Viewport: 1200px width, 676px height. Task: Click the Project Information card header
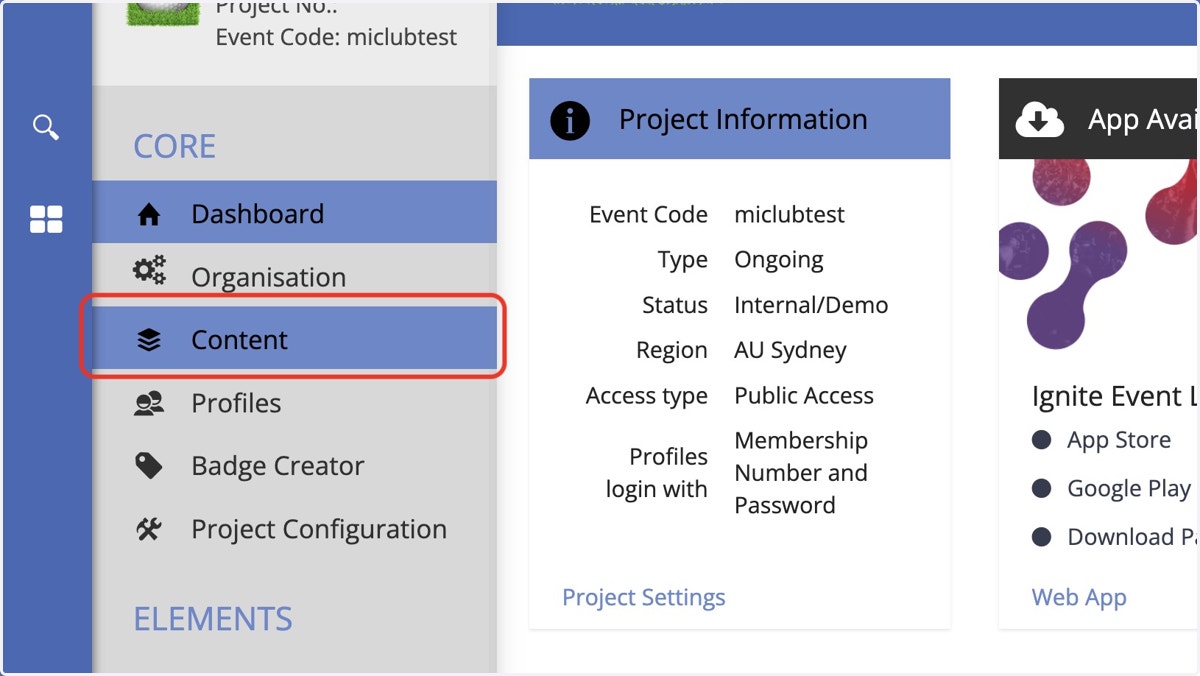tap(740, 119)
